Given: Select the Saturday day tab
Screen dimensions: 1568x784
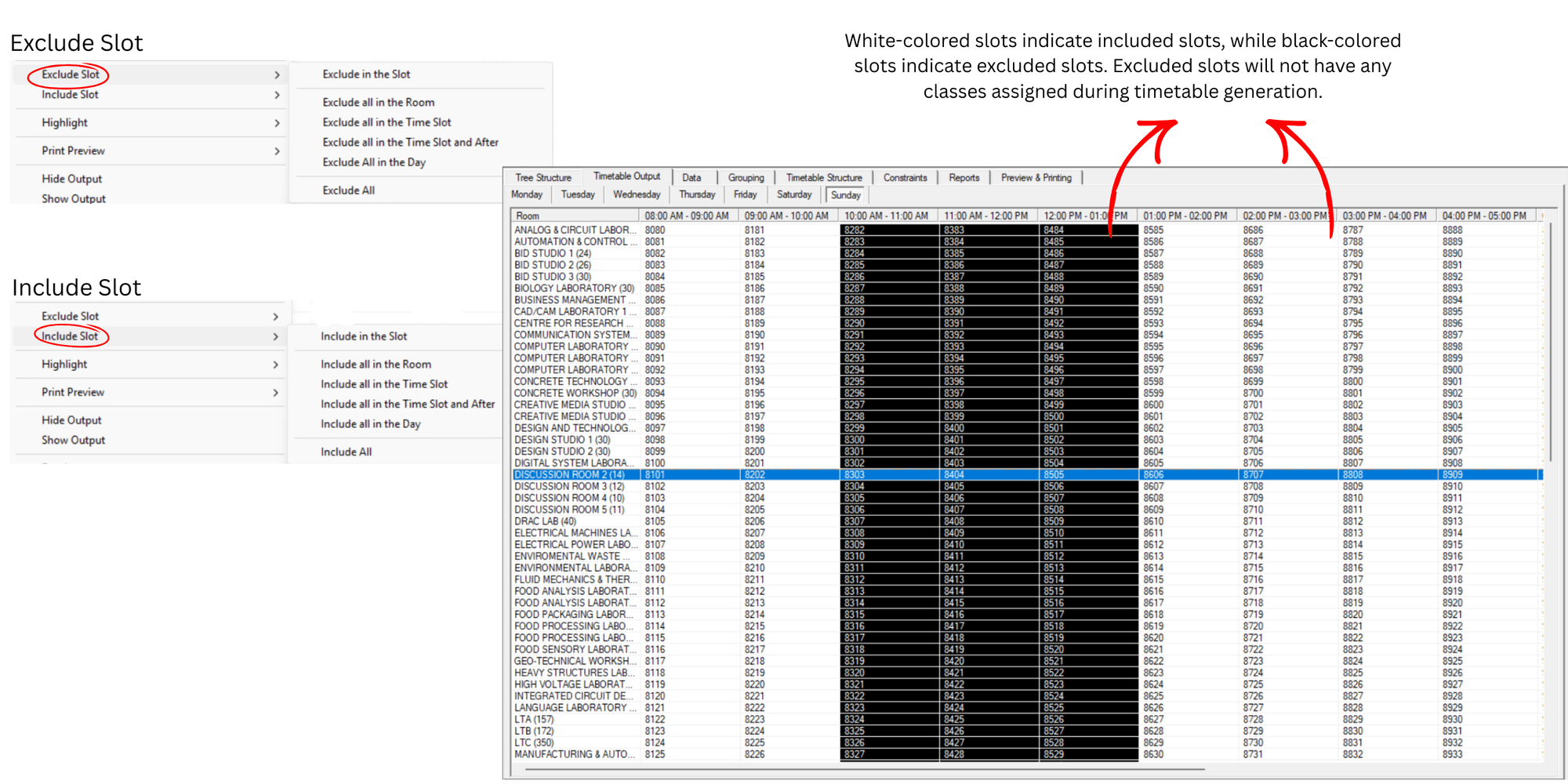Looking at the screenshot, I should coord(794,194).
